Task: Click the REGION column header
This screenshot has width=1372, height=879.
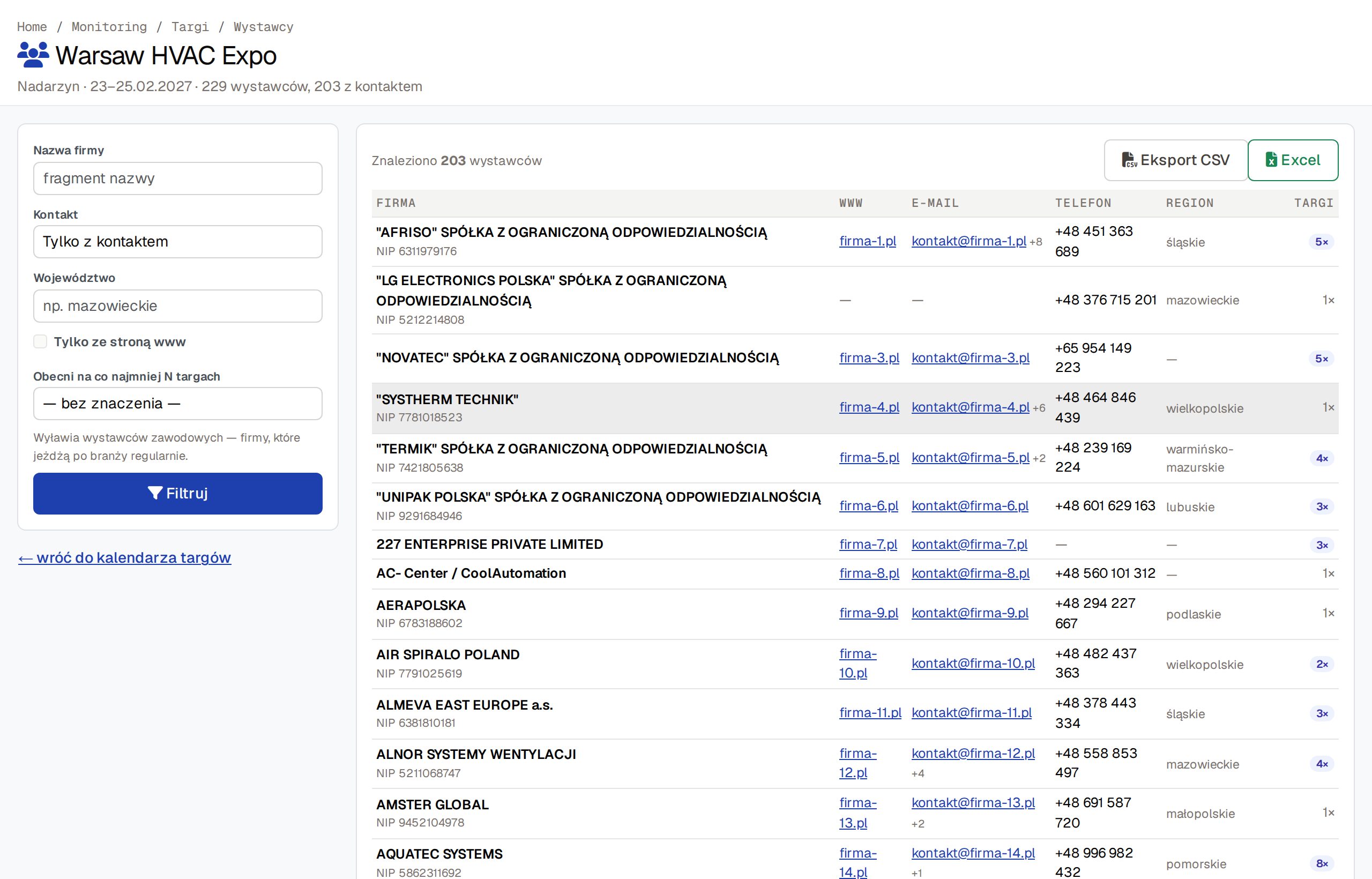Action: coord(1189,203)
